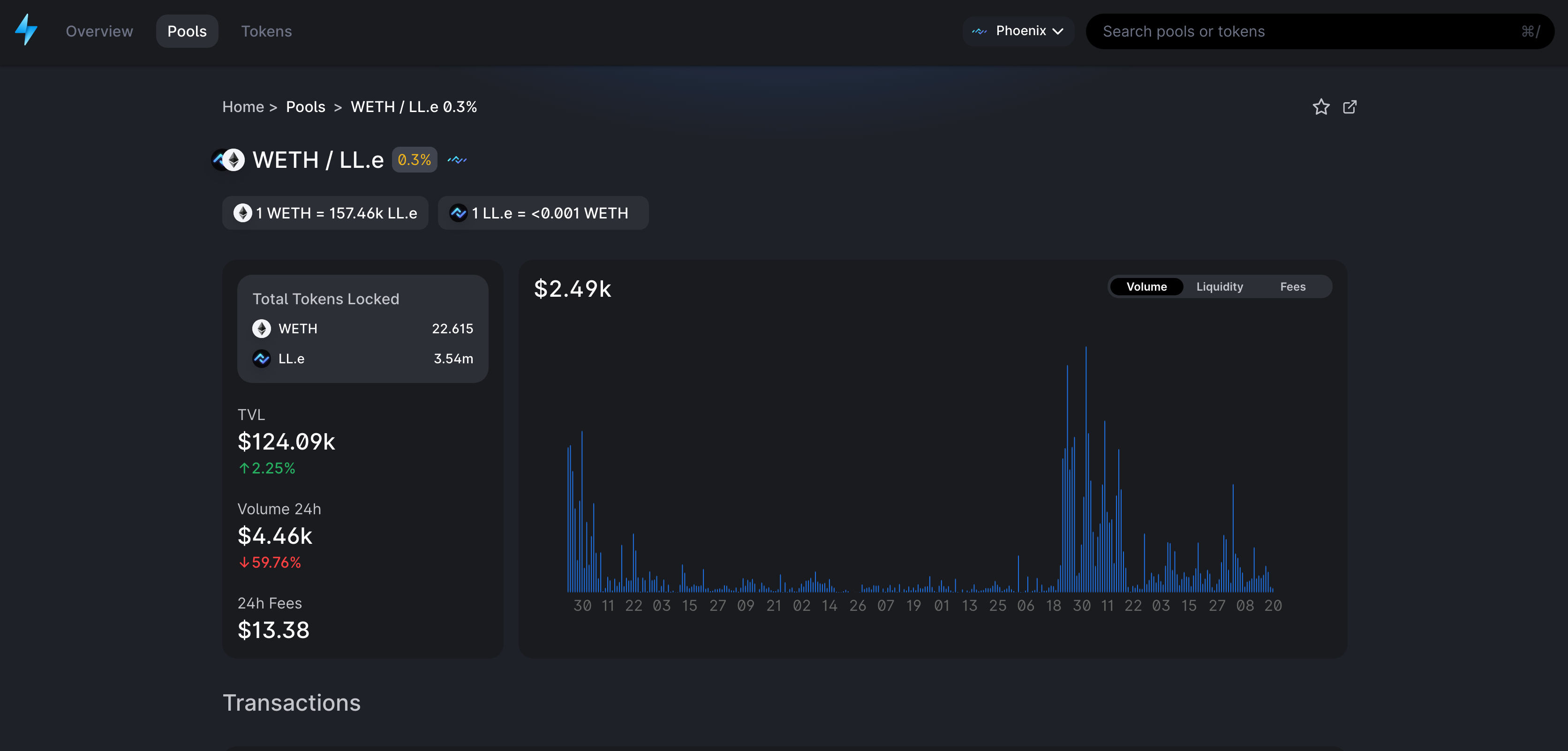Image resolution: width=1568 pixels, height=751 pixels.
Task: Open the Overview tab
Action: (x=99, y=31)
